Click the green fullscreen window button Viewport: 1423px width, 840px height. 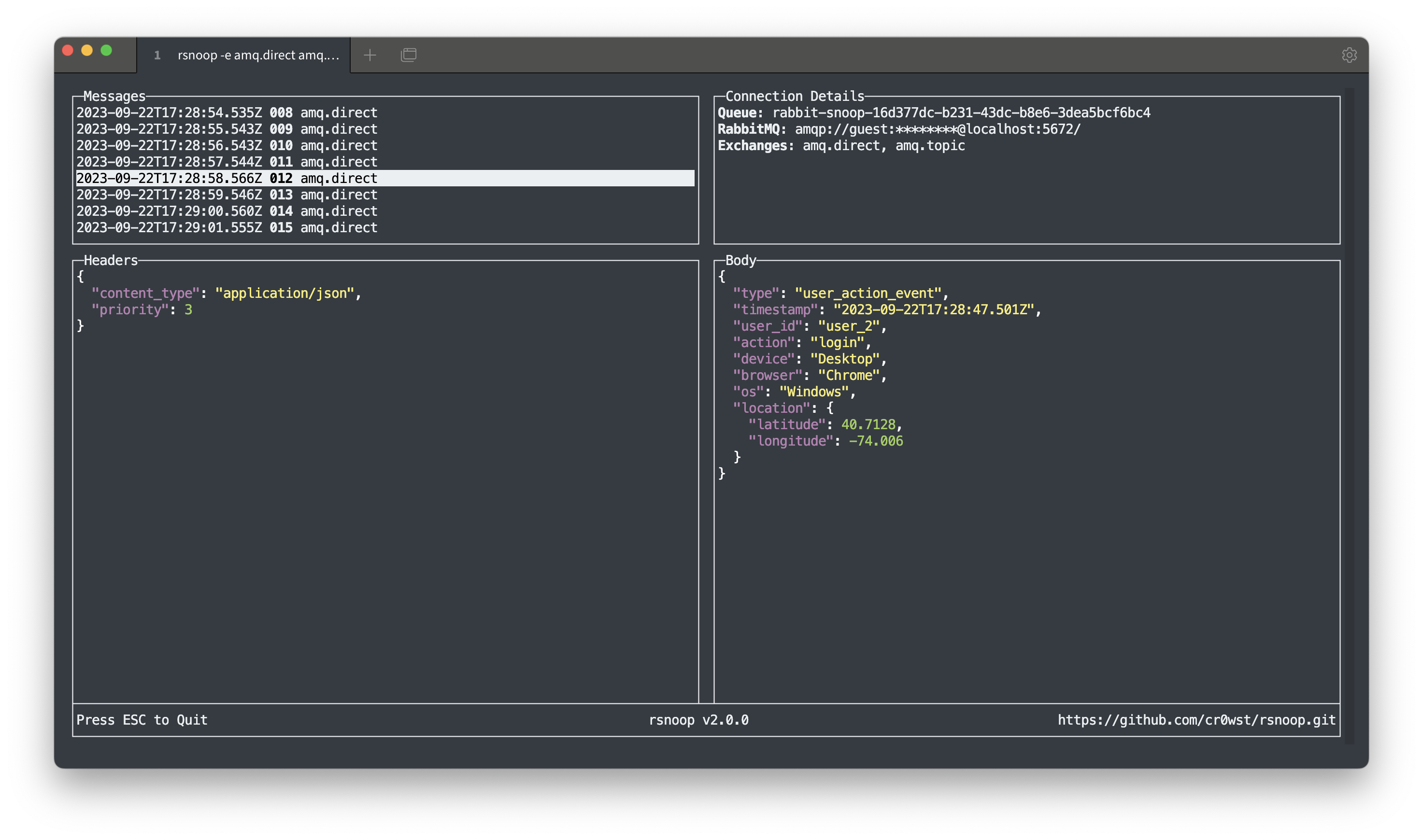click(x=106, y=50)
